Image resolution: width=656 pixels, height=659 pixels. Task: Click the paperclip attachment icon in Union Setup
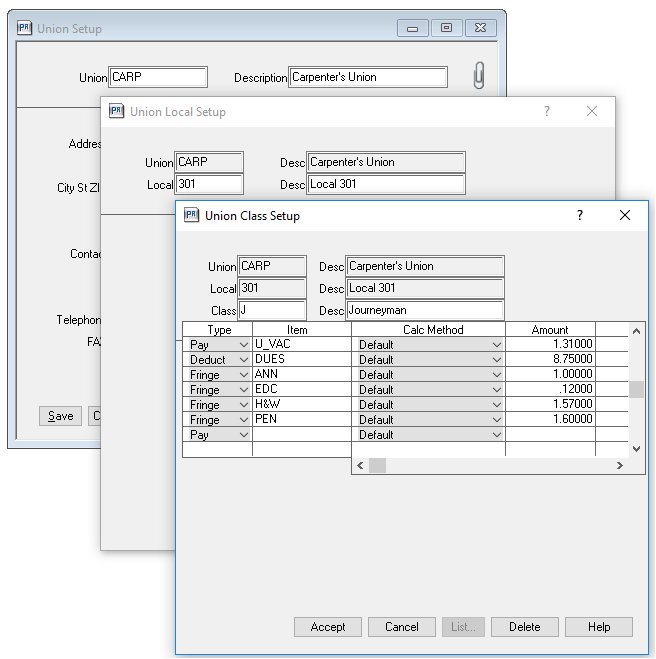tap(479, 75)
